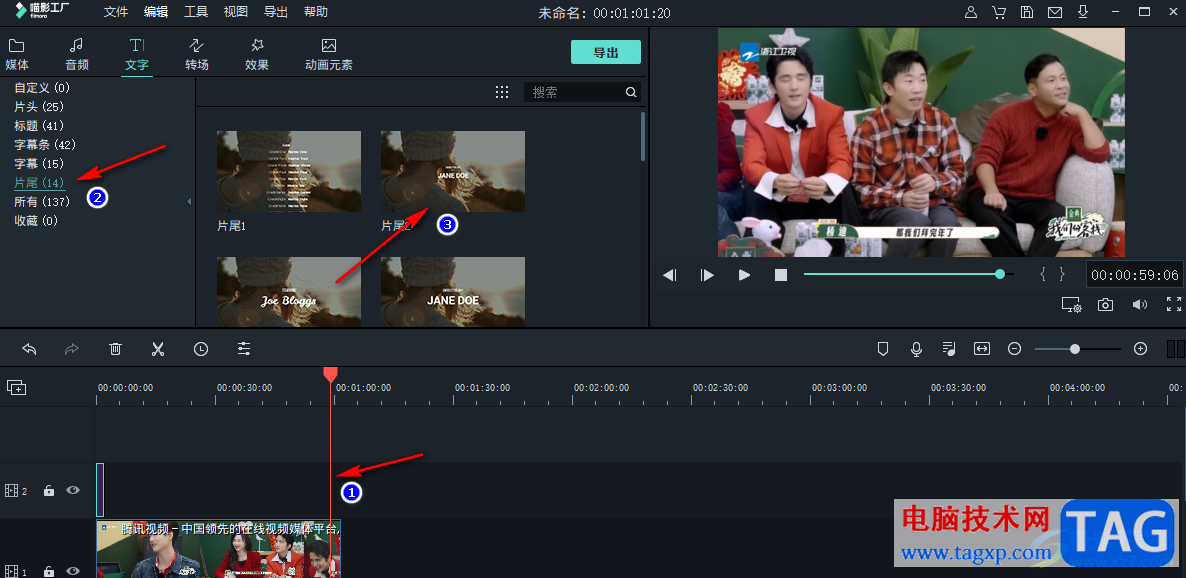Click zoom-to-fit timeline icon
Viewport: 1186px width, 578px height.
[x=982, y=349]
